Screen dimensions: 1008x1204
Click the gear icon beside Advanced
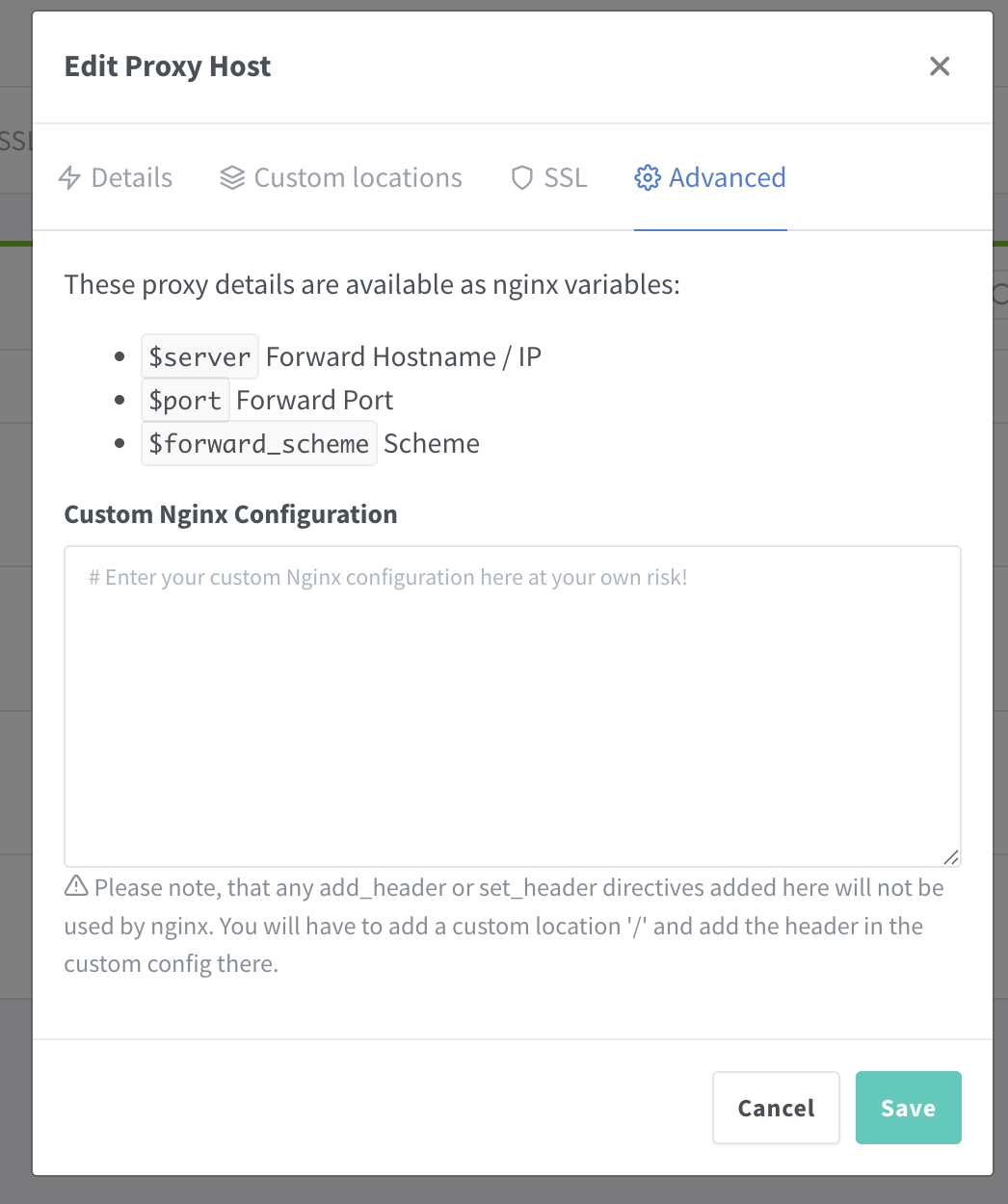click(648, 178)
